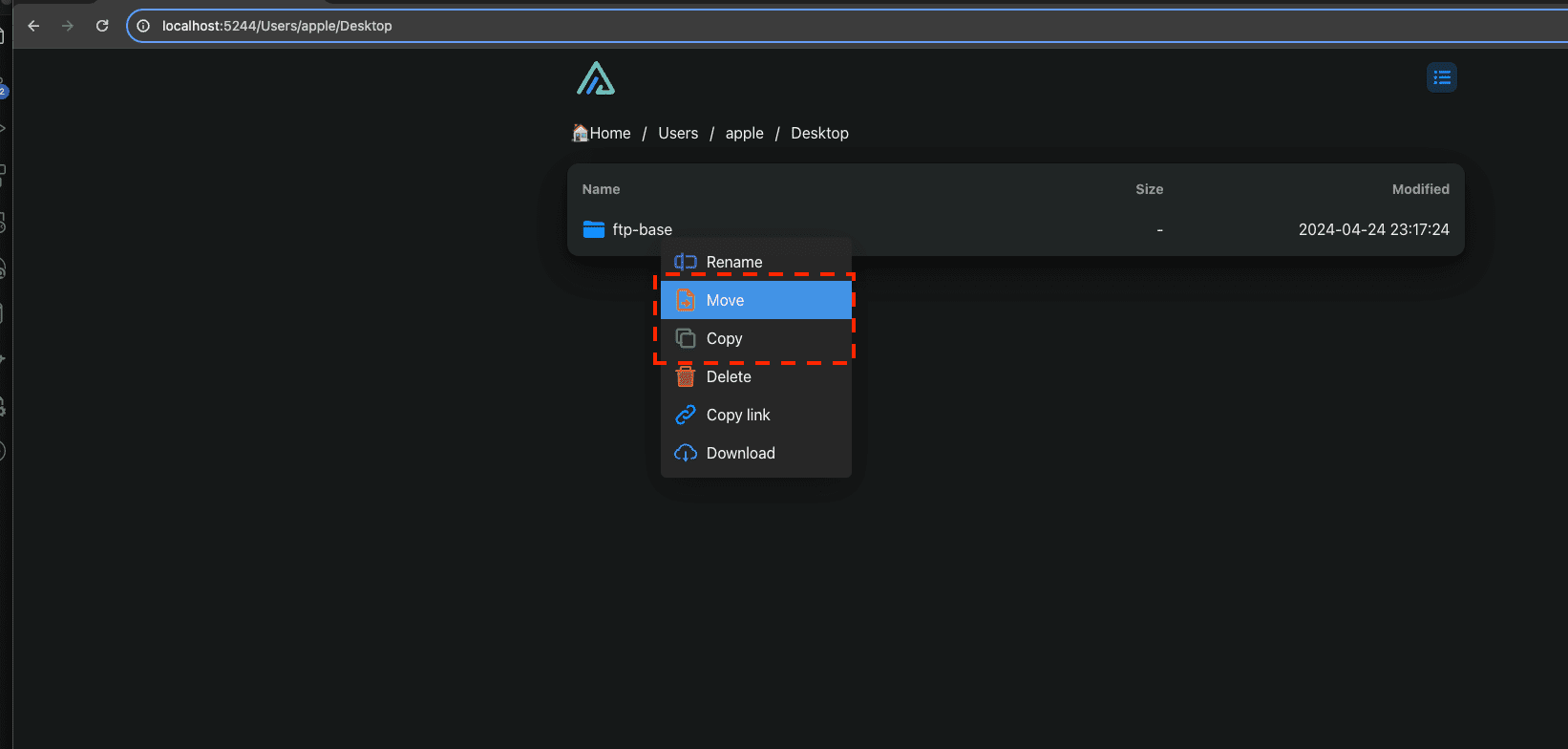The image size is (1568, 749).
Task: Click Desktop in the breadcrumb
Action: click(x=819, y=133)
